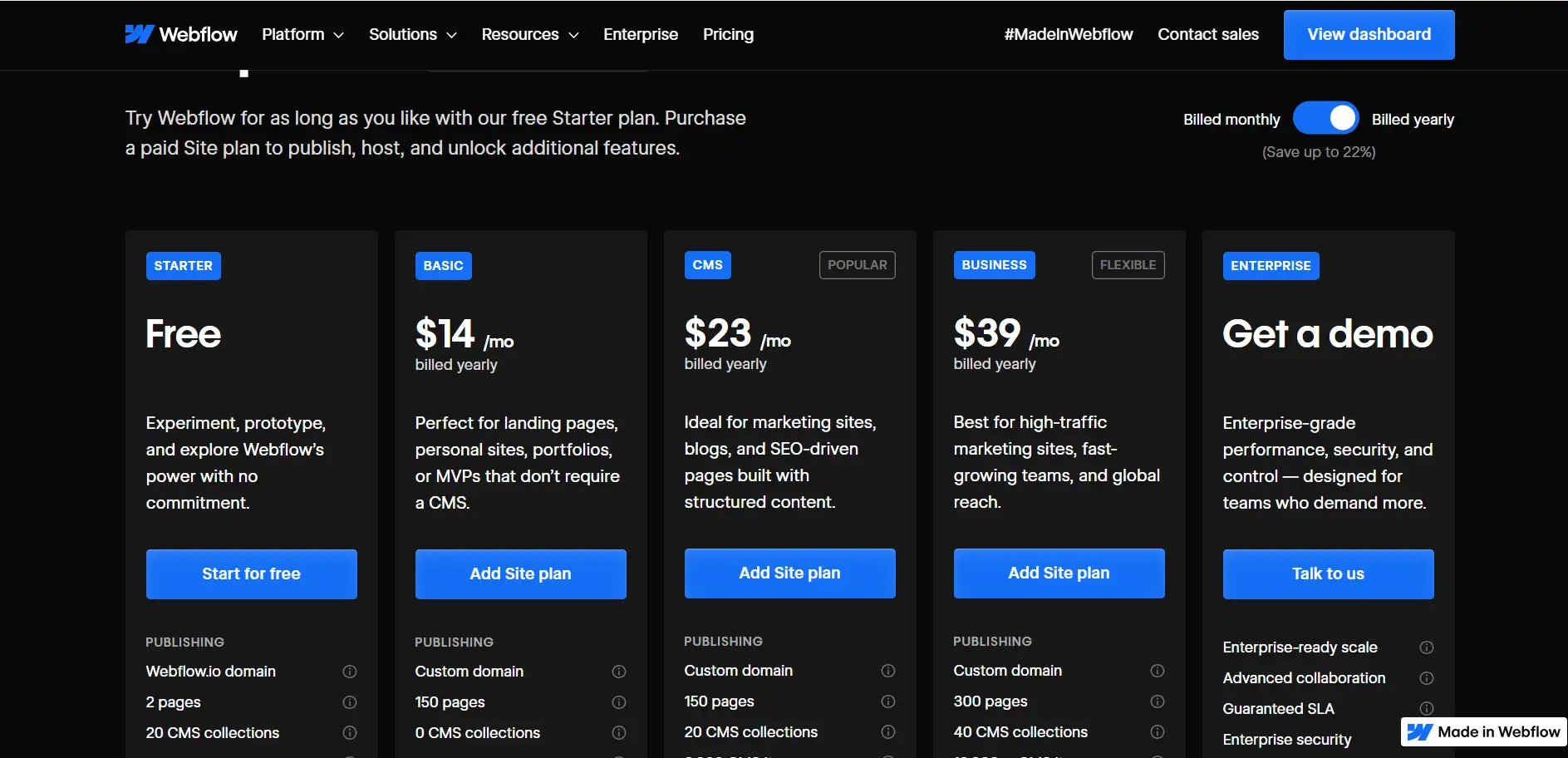Click the CMS plan badge

(x=708, y=265)
